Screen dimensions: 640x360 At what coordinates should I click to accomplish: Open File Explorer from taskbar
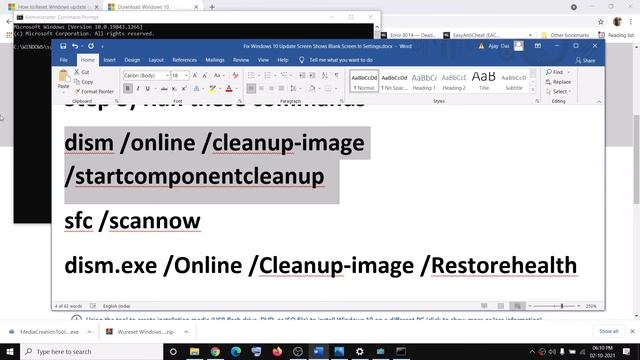pyautogui.click(x=194, y=351)
